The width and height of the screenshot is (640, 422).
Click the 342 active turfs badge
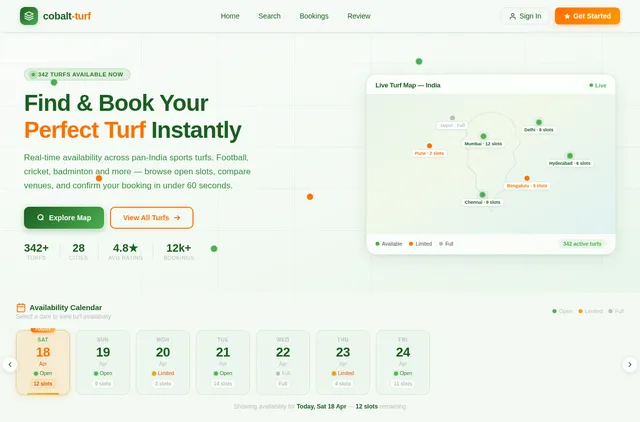[x=582, y=244]
